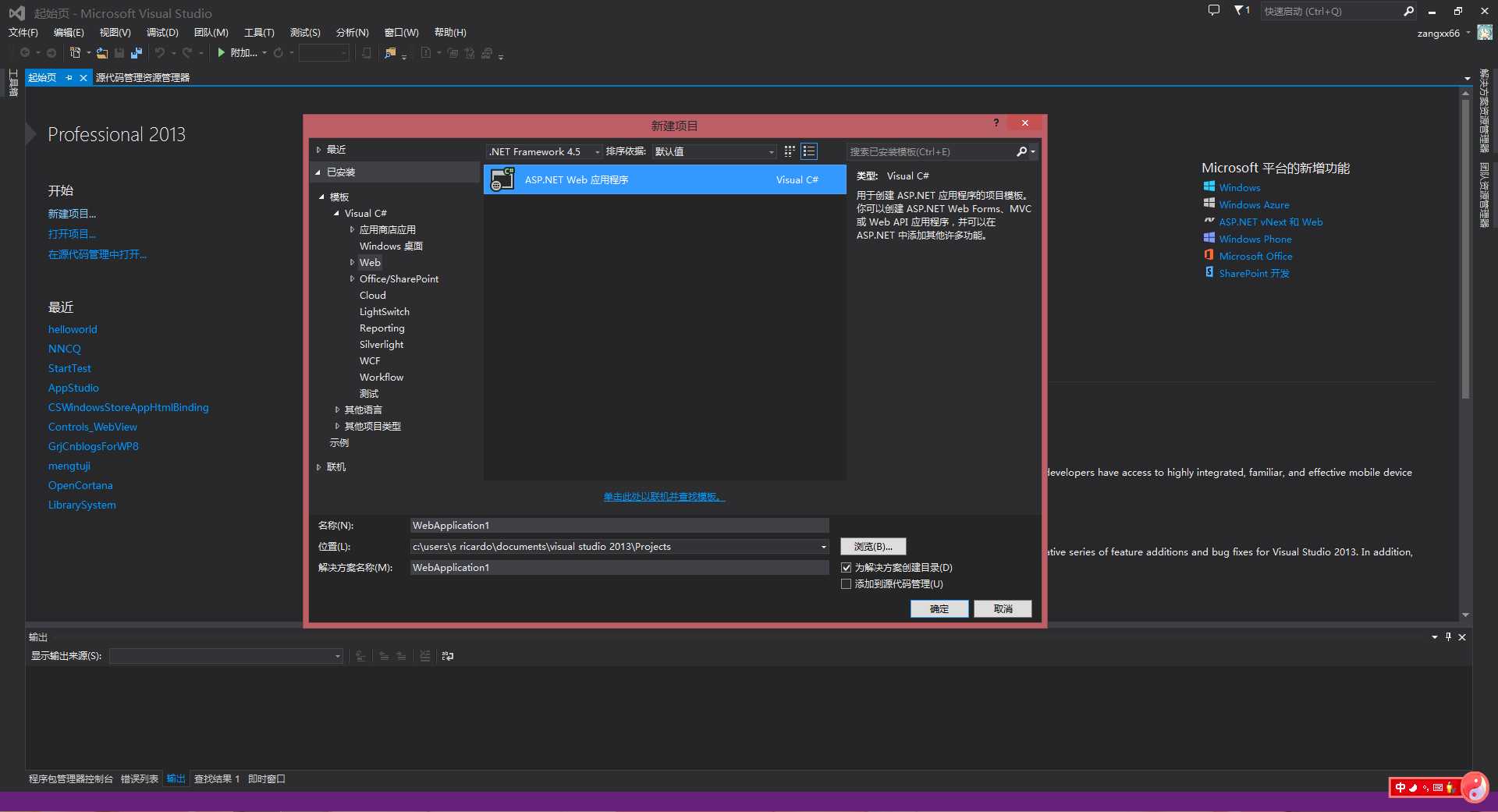
Task: Switch to 错误列表 bottom tab
Action: pos(140,778)
